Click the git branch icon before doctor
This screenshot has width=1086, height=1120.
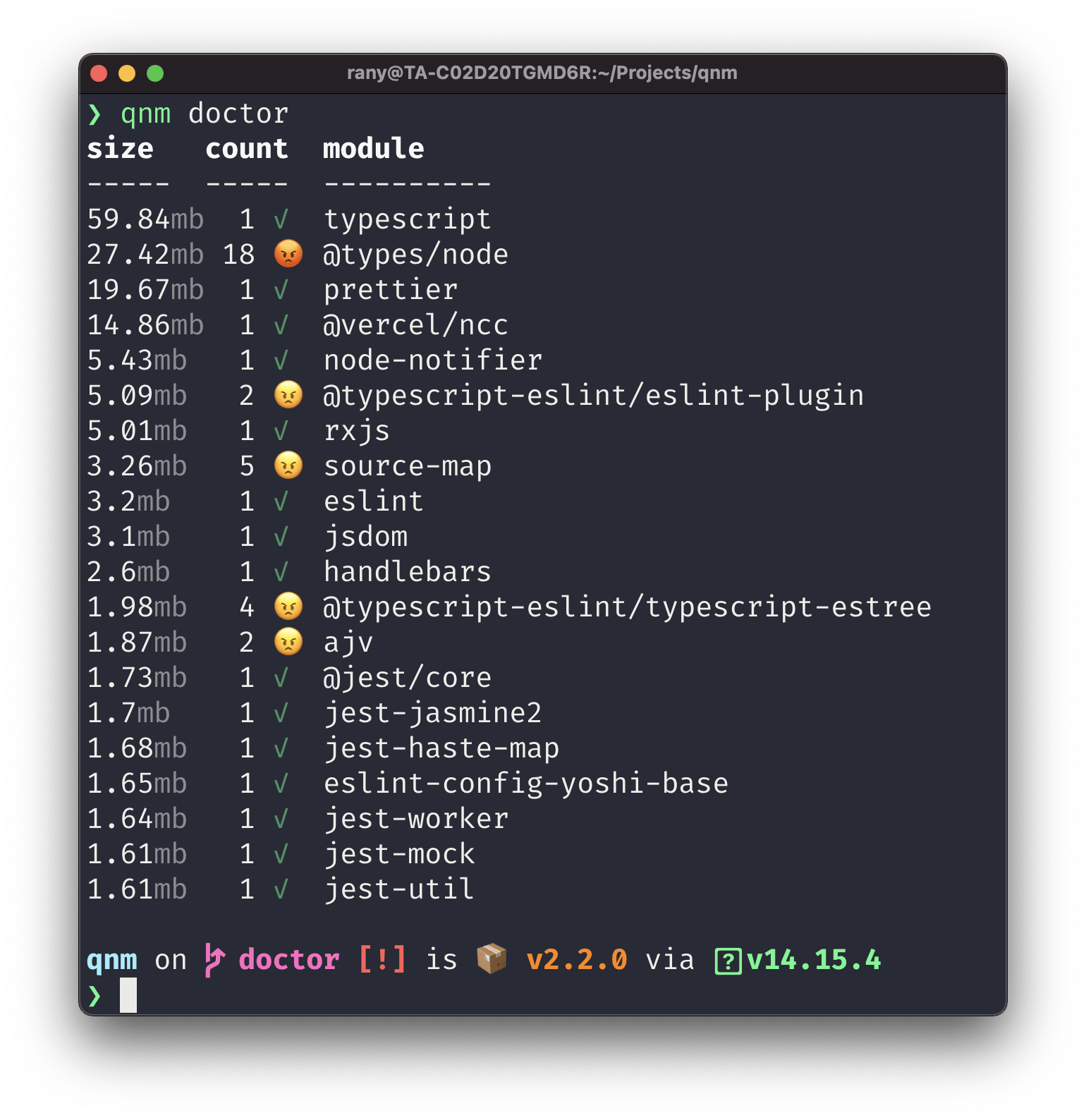tap(214, 960)
